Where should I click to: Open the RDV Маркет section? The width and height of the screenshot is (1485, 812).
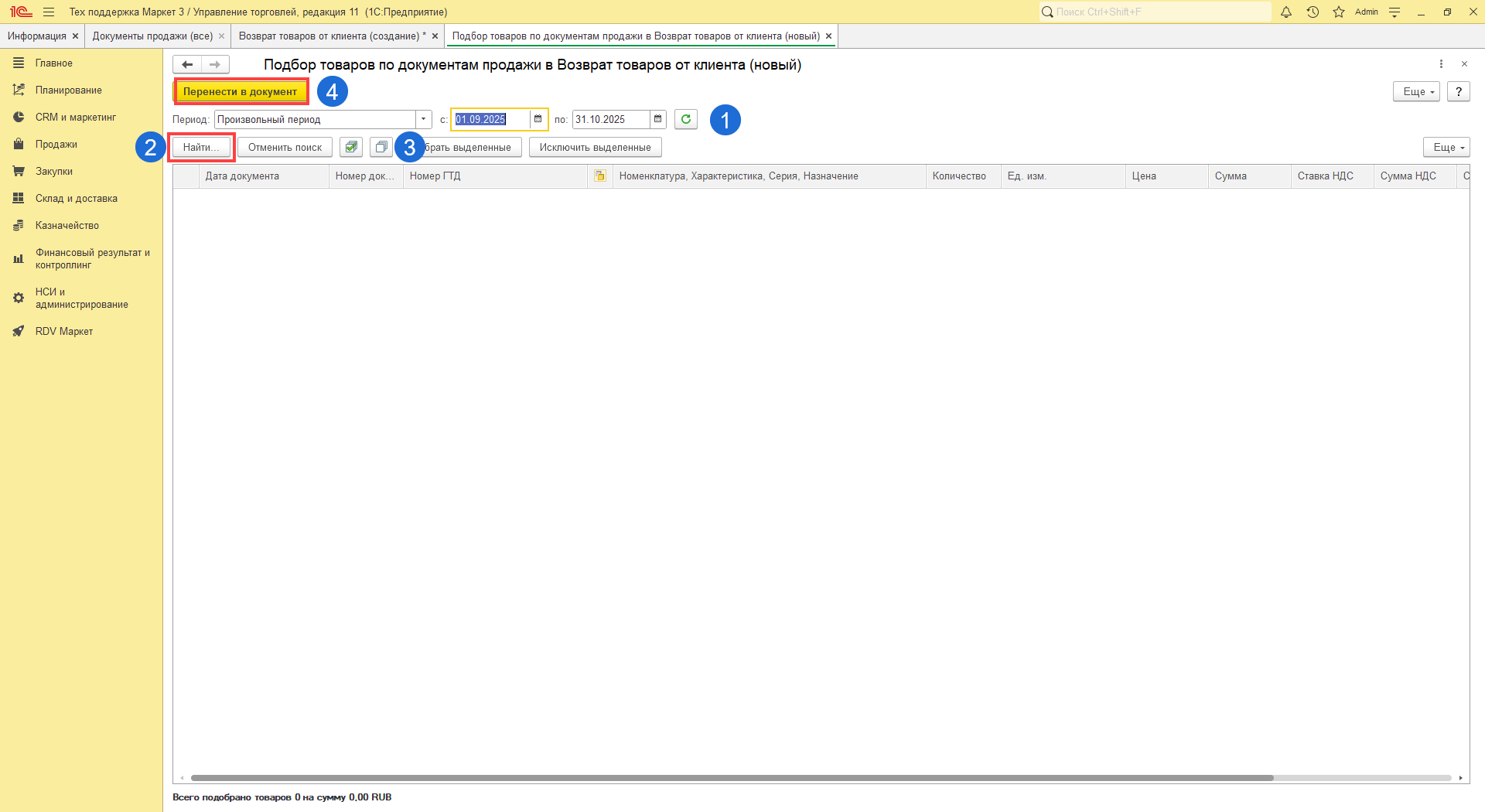pos(81,332)
